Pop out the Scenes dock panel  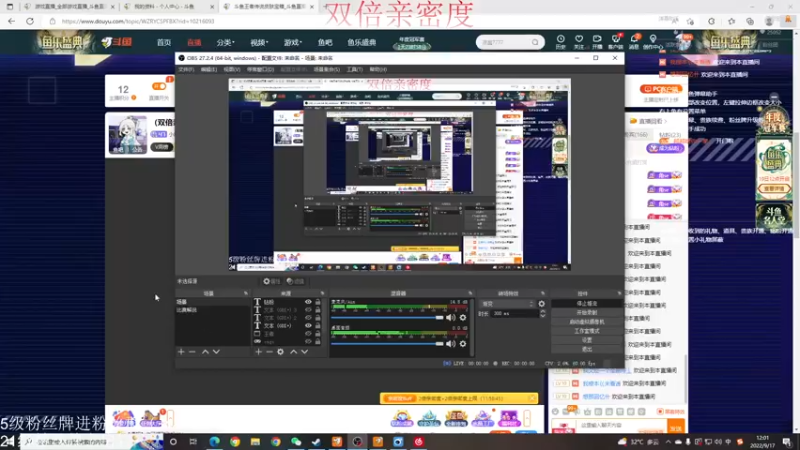pos(246,293)
